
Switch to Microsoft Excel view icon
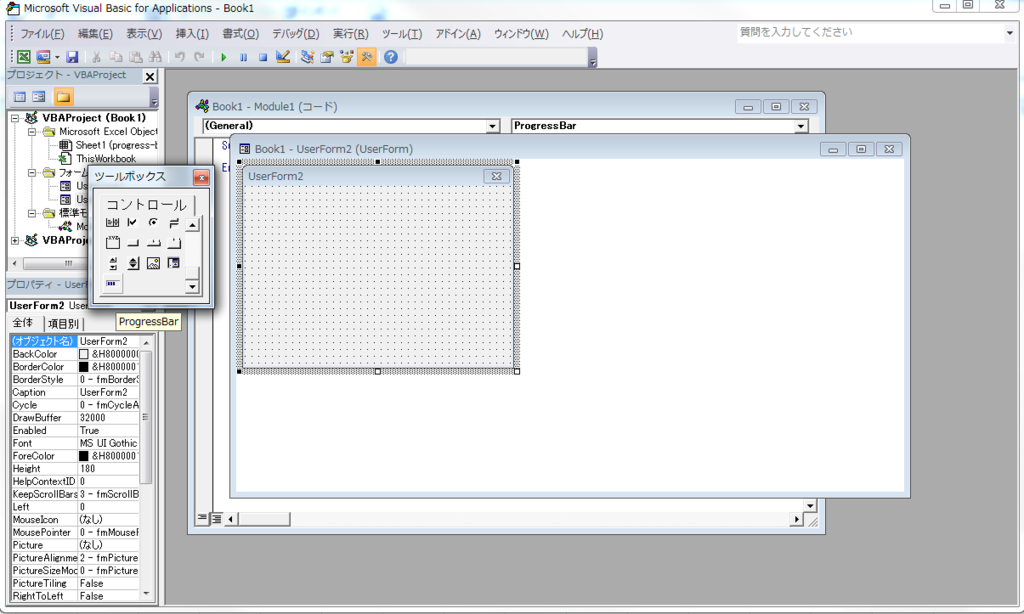pos(24,57)
